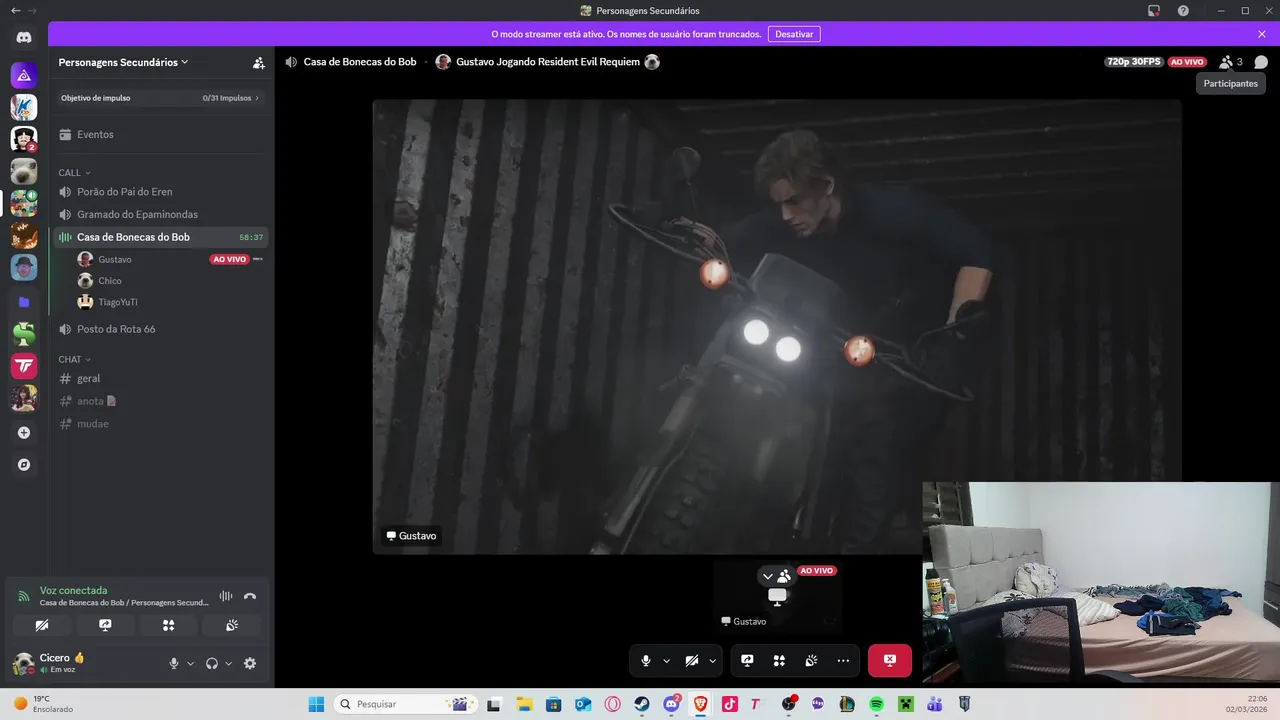Open the weather widget showing 19°C
The width and height of the screenshot is (1280, 720).
click(x=45, y=704)
